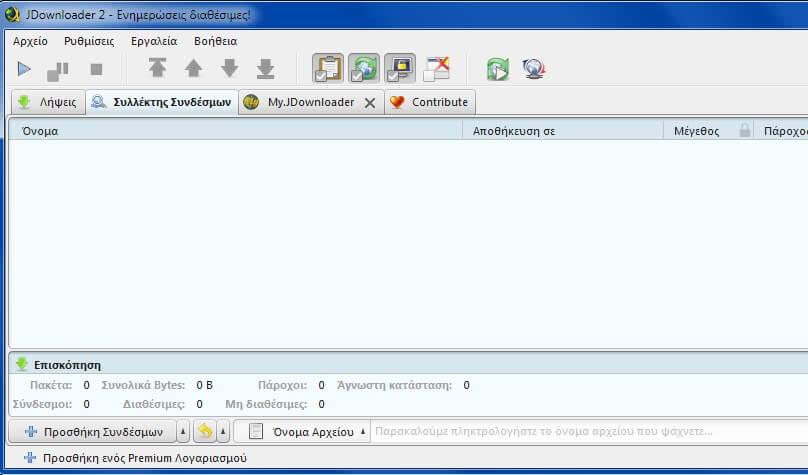Sort by the Όνομα column header
Viewport: 808px width, 475px height.
(x=235, y=131)
